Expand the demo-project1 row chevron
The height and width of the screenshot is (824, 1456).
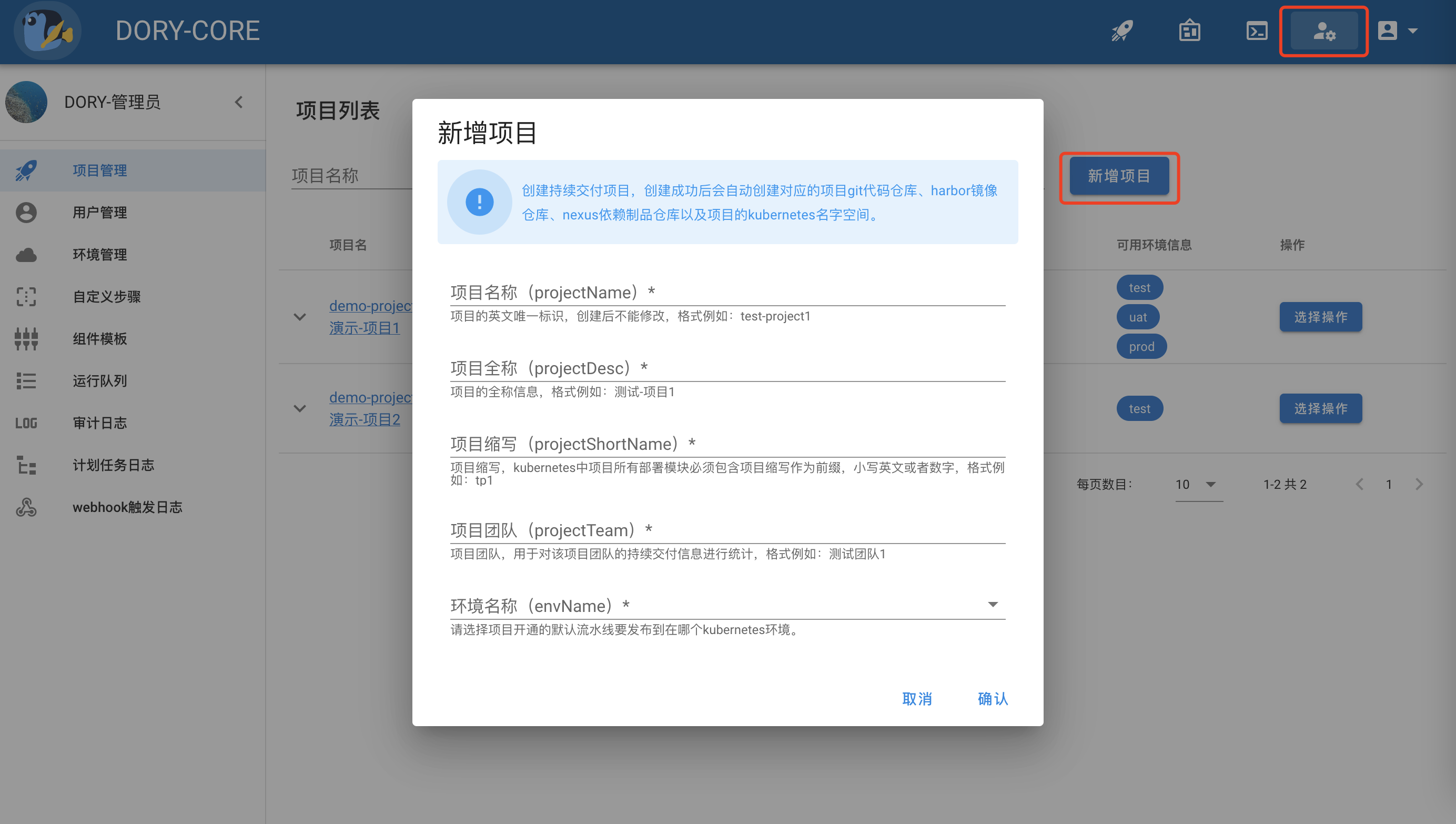(300, 317)
